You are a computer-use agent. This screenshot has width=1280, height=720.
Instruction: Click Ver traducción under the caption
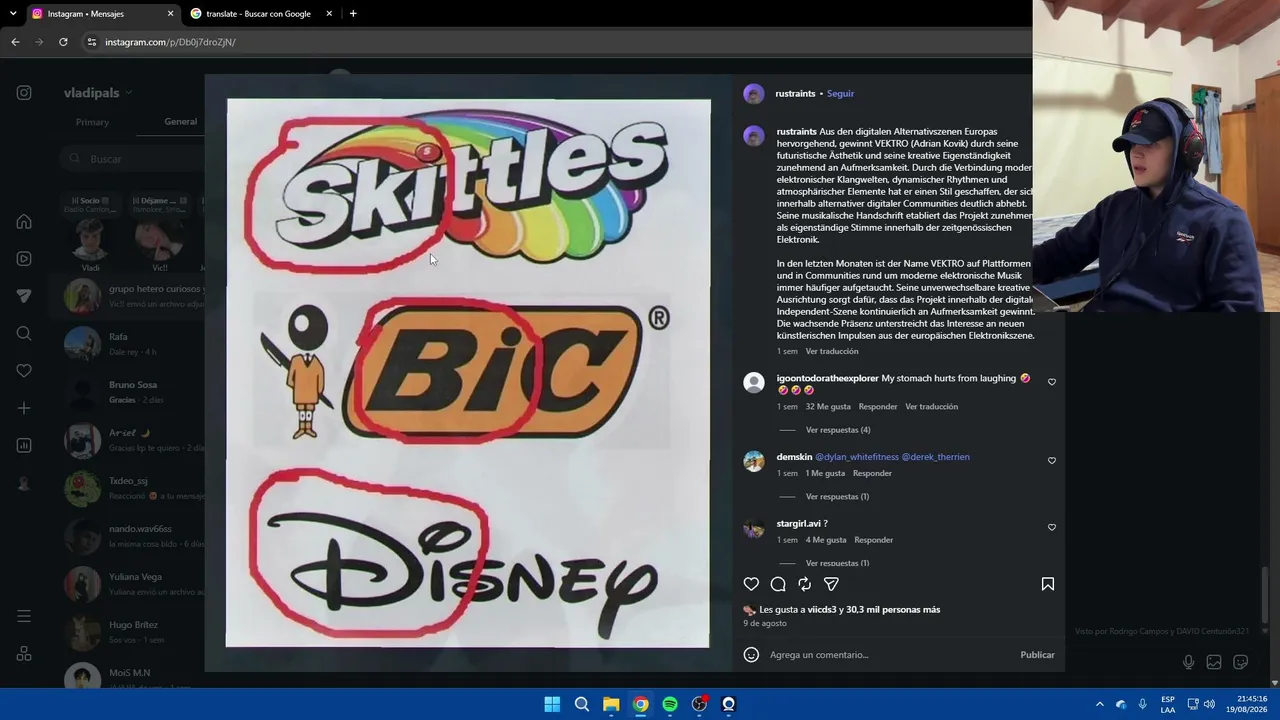832,352
